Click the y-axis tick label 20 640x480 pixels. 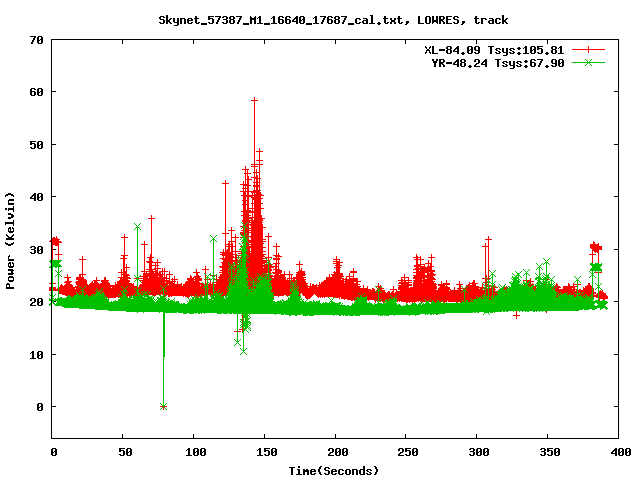coord(36,302)
